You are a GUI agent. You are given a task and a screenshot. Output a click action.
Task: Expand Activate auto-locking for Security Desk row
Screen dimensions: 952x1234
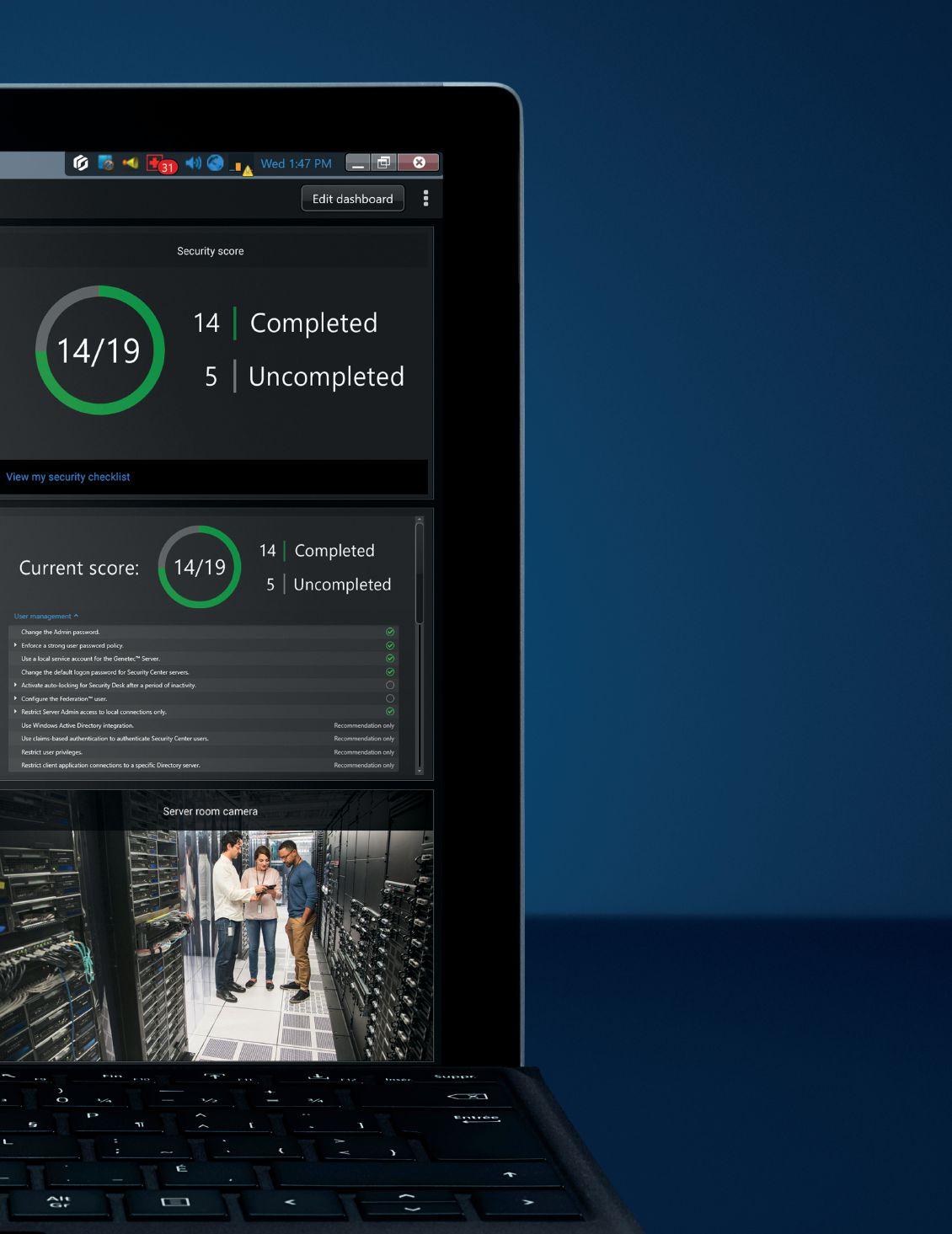15,685
